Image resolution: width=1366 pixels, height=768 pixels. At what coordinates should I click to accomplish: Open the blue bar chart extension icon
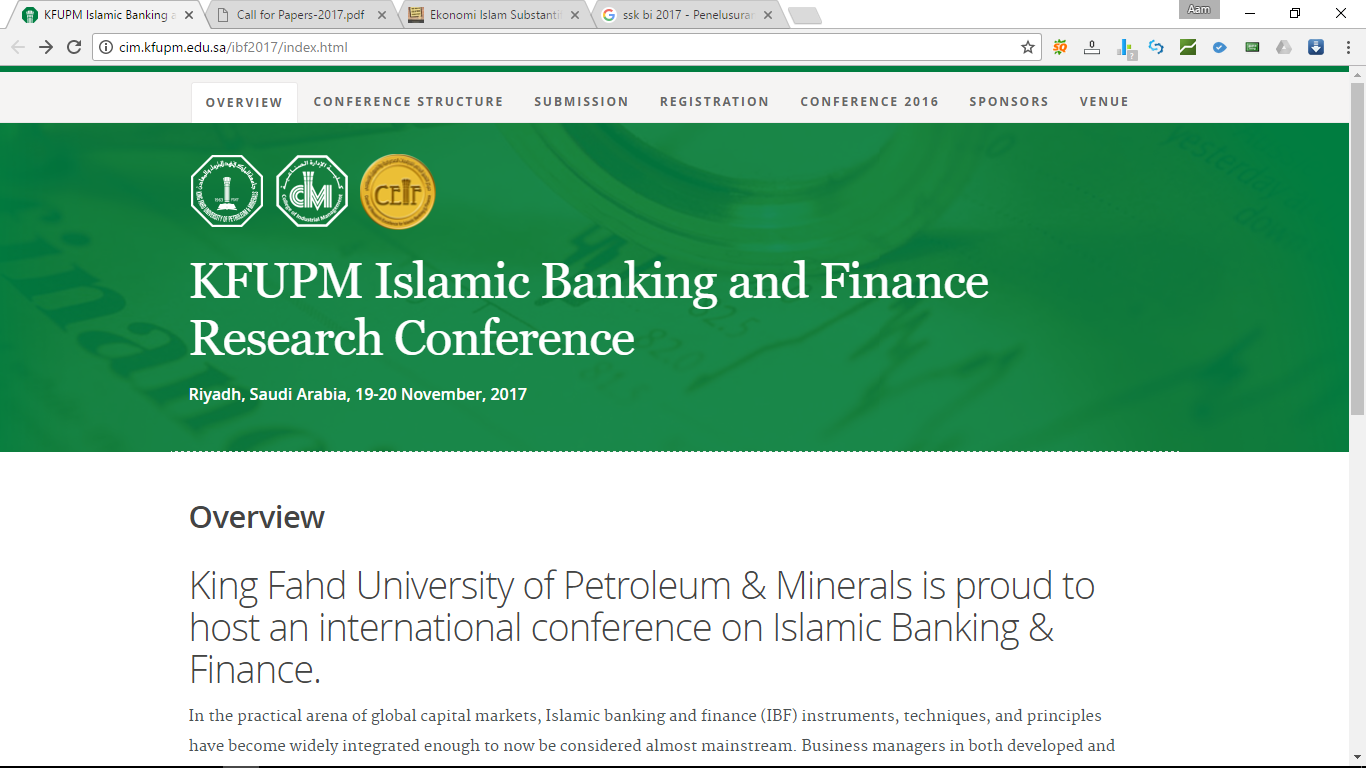(1125, 48)
